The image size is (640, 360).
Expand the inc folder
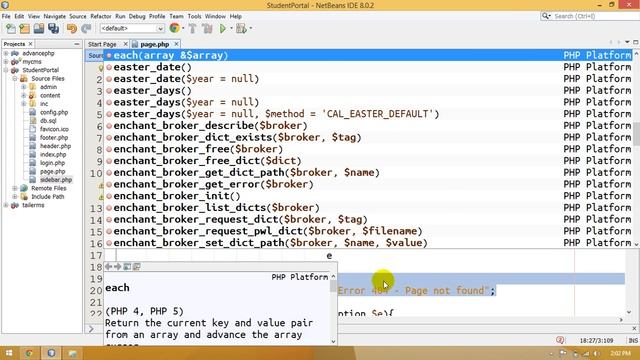[24, 104]
